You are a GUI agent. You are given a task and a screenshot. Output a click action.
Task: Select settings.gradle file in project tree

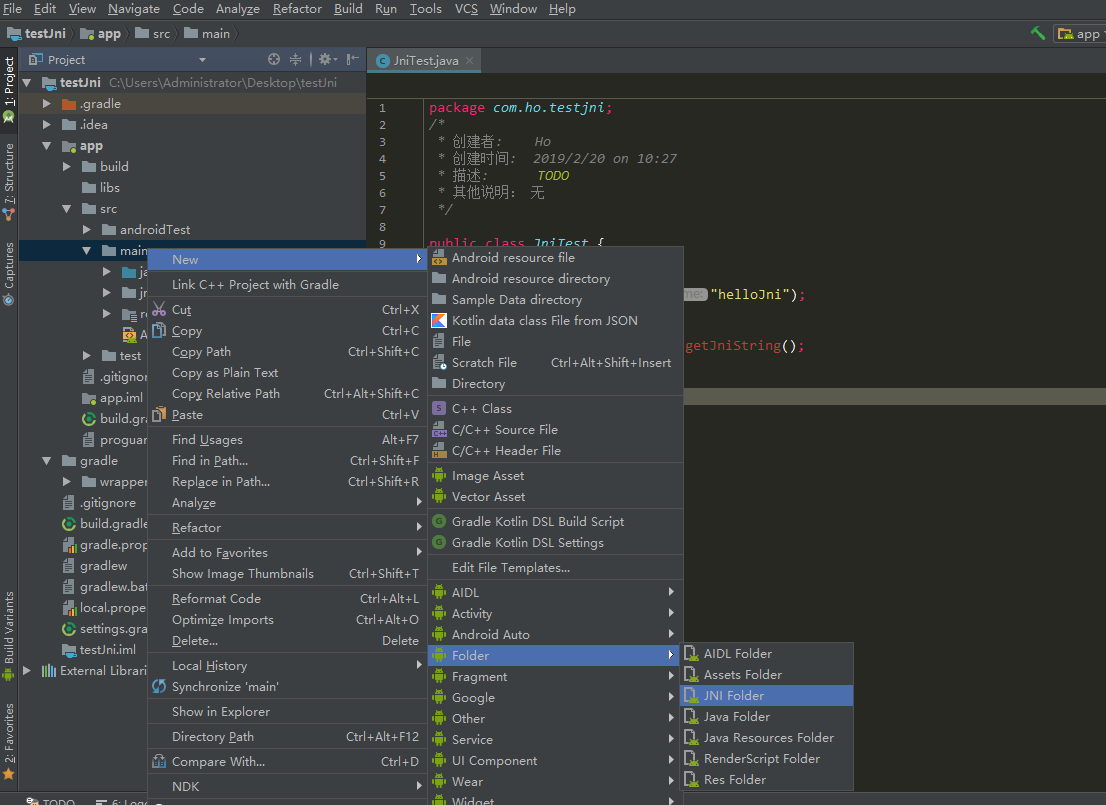pos(104,629)
